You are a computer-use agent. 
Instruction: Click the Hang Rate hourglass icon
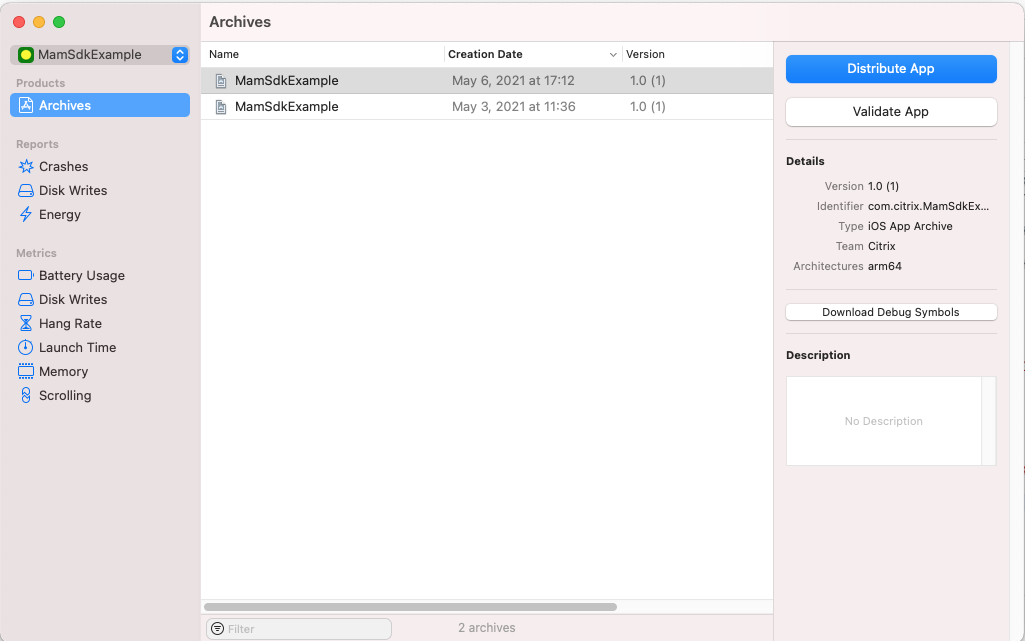coord(26,323)
